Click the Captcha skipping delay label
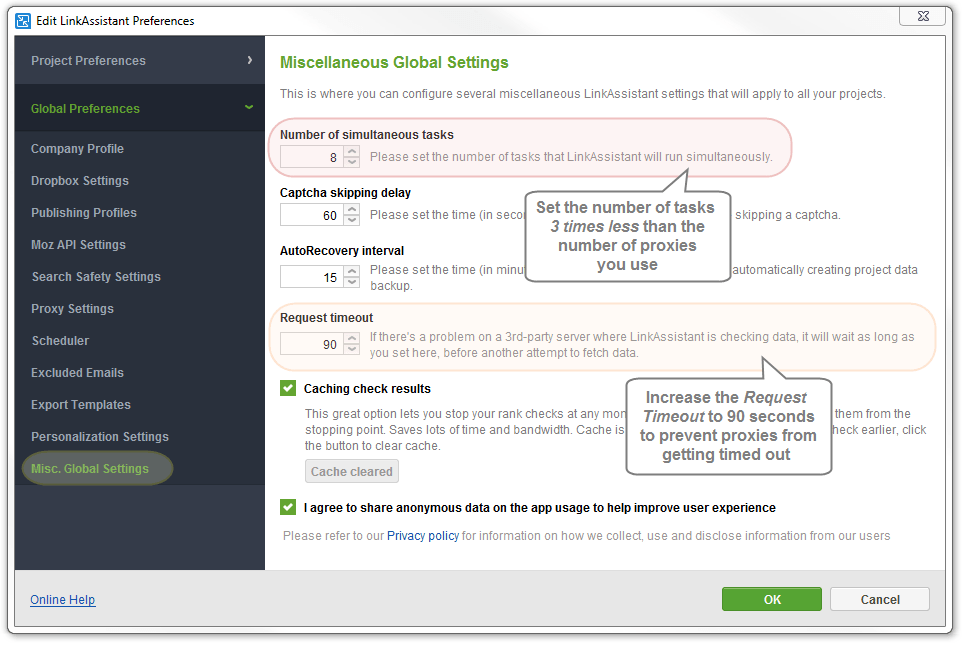This screenshot has width=965, height=646. 345,193
